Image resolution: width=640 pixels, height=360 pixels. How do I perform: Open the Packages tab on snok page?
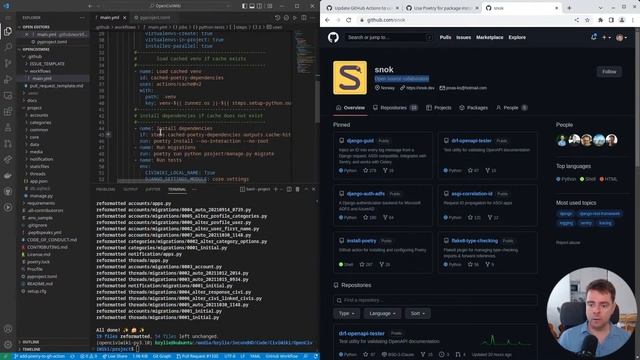tap(473, 108)
